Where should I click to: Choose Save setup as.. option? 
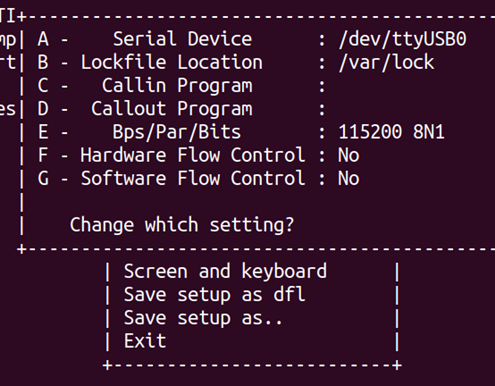[x=203, y=318]
